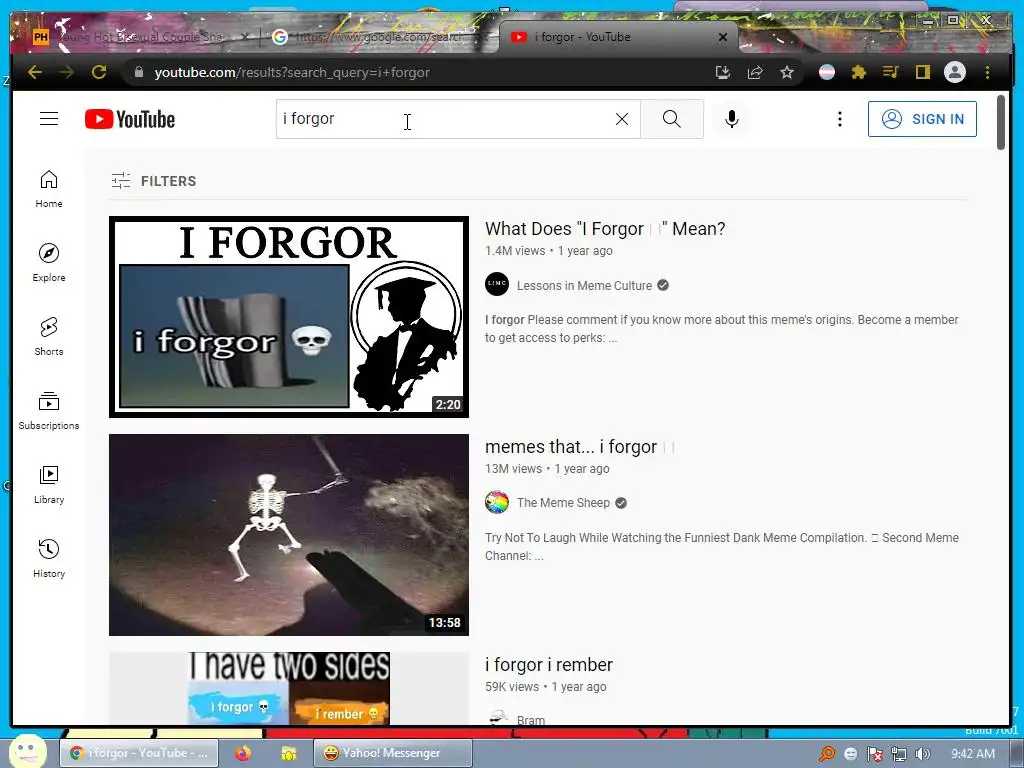This screenshot has width=1024, height=768.
Task: Click The Meme Sheep rainbow avatar
Action: (497, 502)
